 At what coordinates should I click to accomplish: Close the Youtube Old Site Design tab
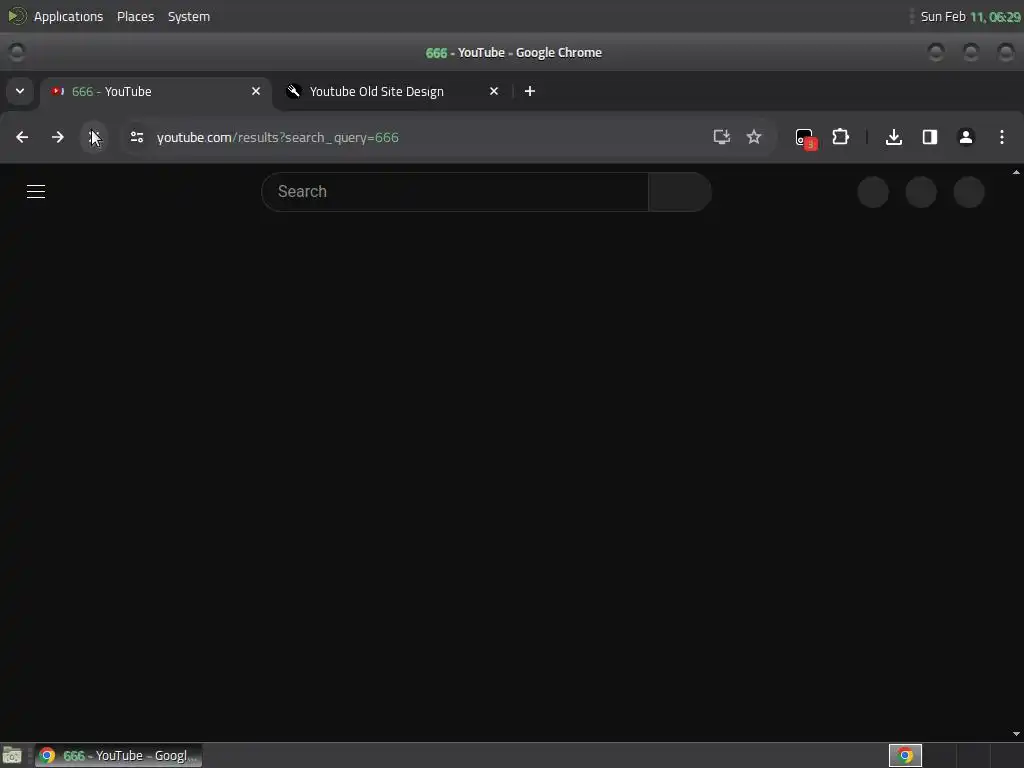coord(494,91)
